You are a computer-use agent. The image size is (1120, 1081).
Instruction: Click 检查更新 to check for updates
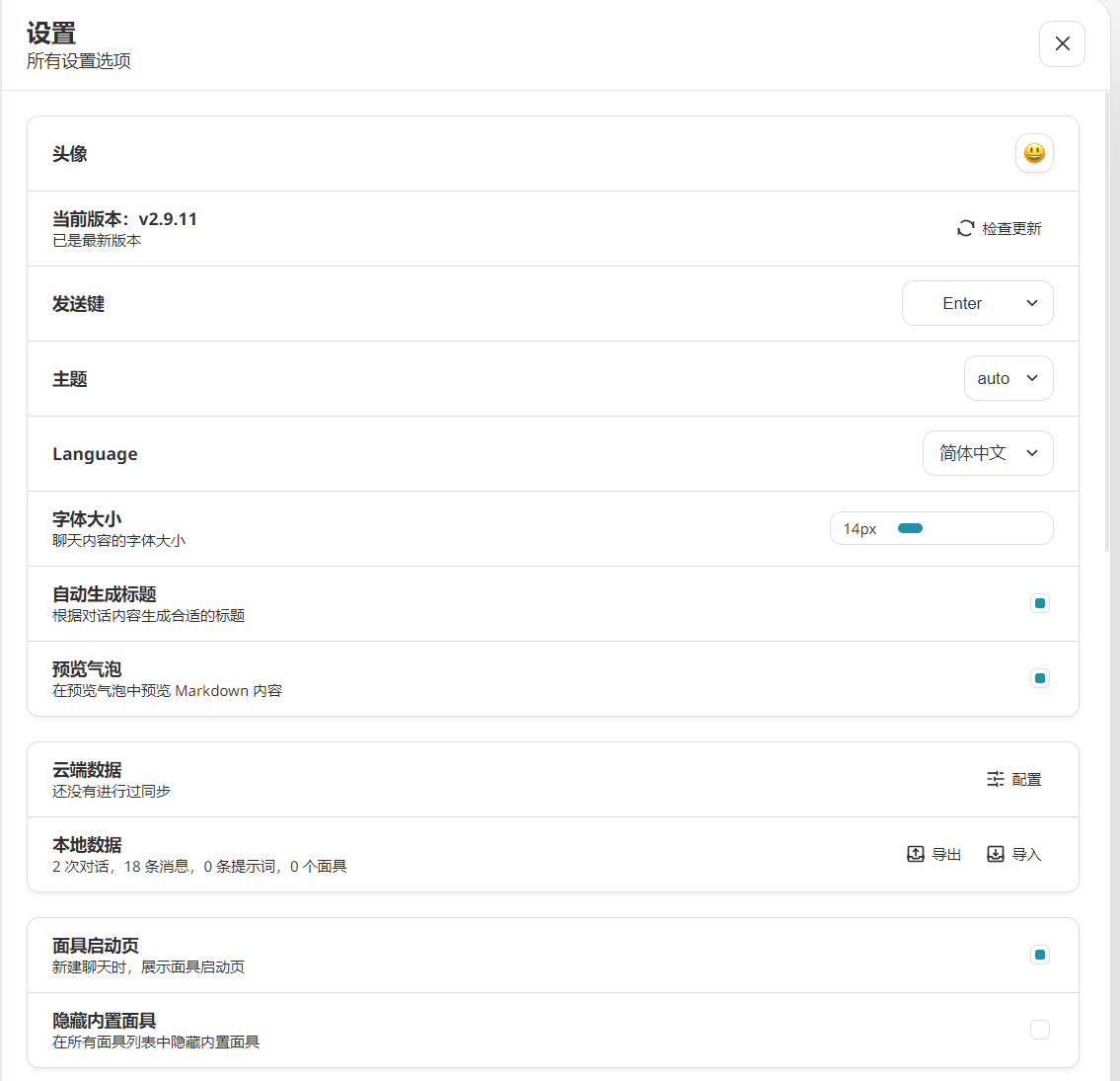[1000, 229]
